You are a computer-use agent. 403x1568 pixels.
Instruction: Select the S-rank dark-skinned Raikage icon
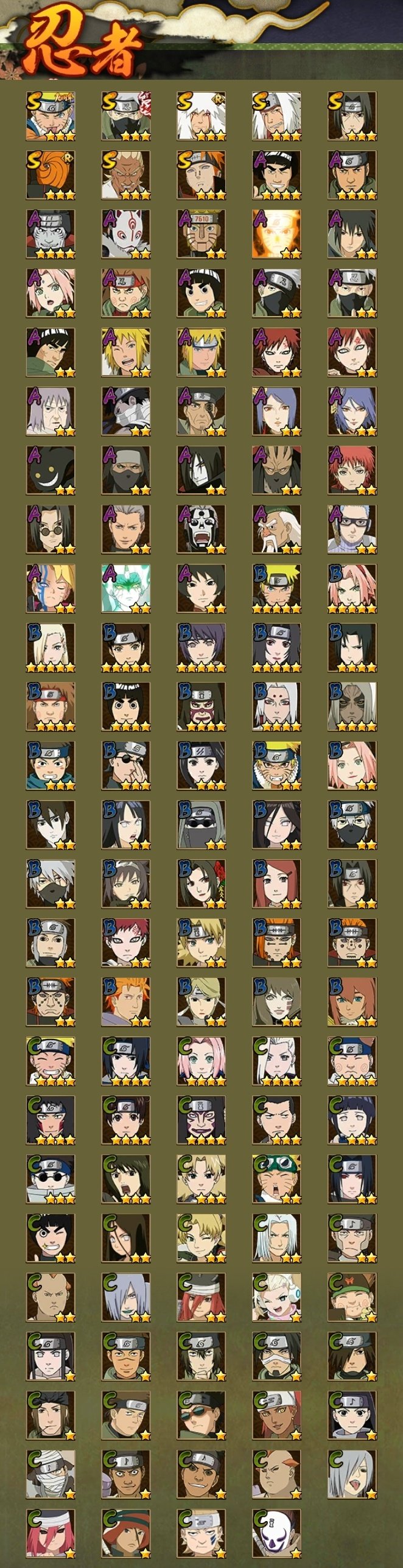[x=126, y=175]
